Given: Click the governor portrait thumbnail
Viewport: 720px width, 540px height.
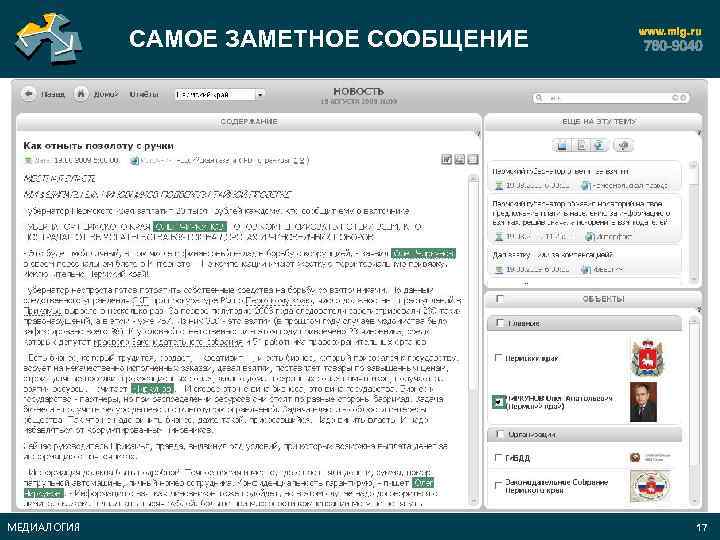Looking at the screenshot, I should (643, 402).
